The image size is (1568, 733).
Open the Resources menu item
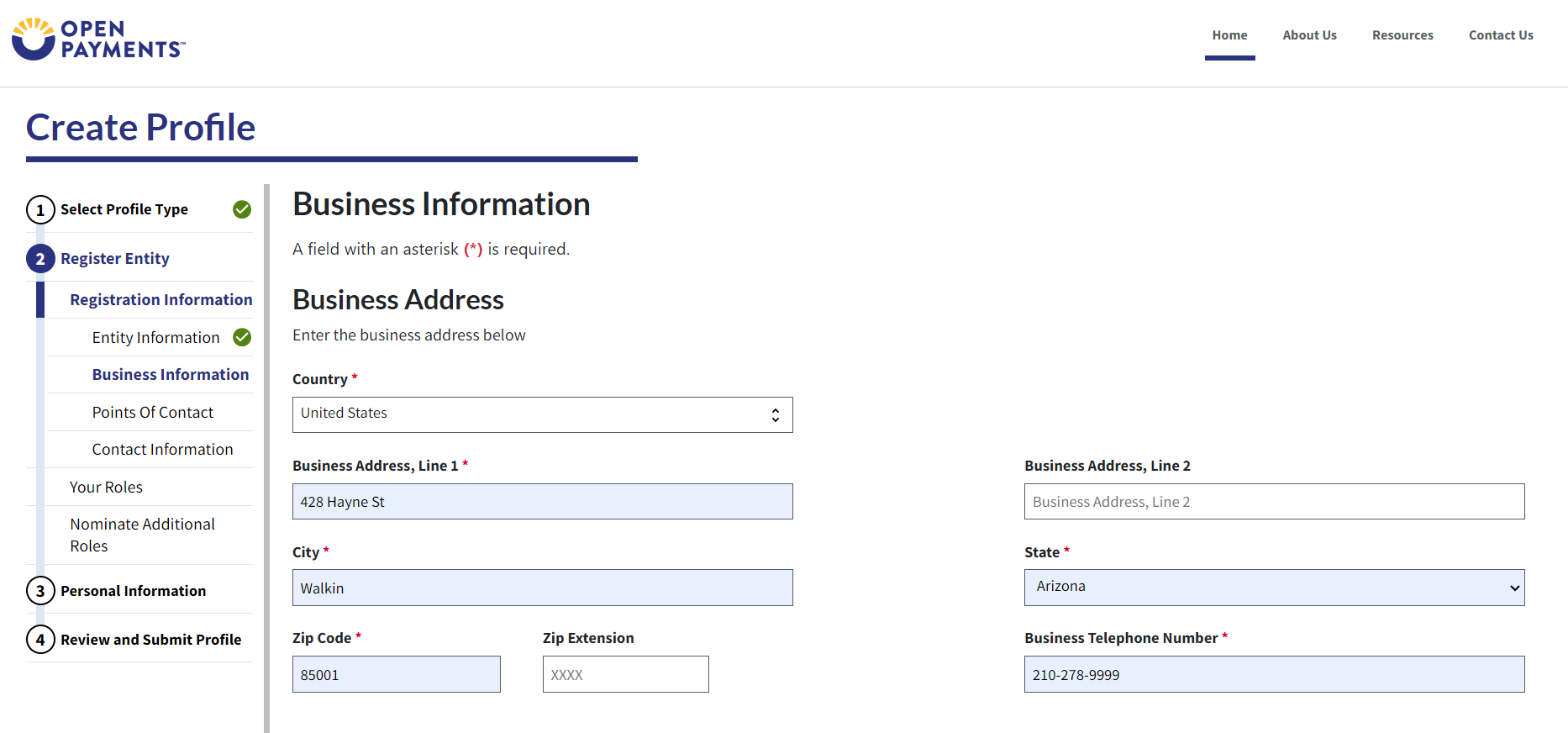pyautogui.click(x=1402, y=35)
